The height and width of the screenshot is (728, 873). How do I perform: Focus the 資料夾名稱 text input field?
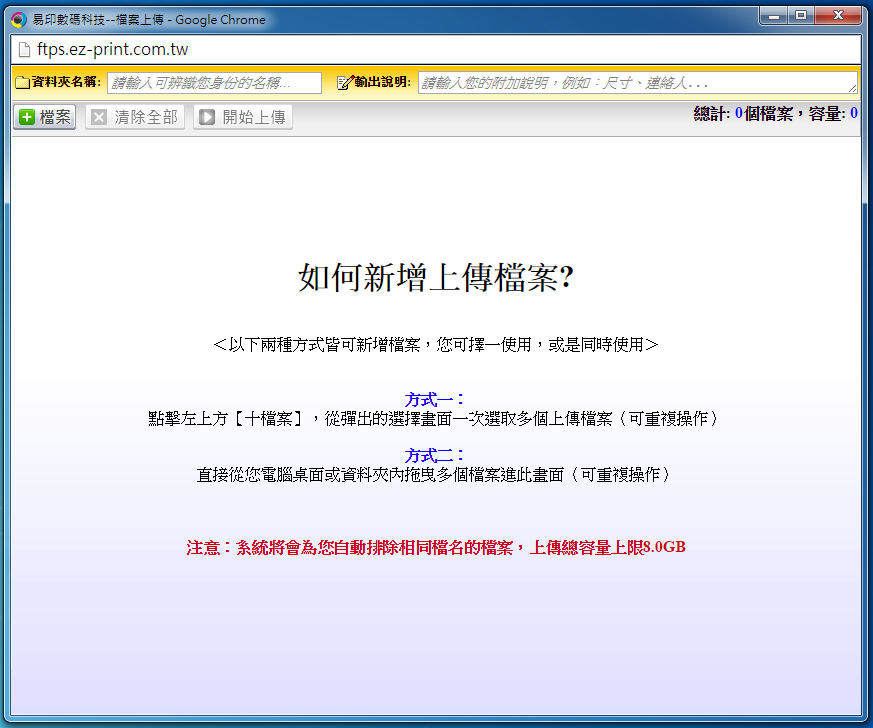coord(214,83)
